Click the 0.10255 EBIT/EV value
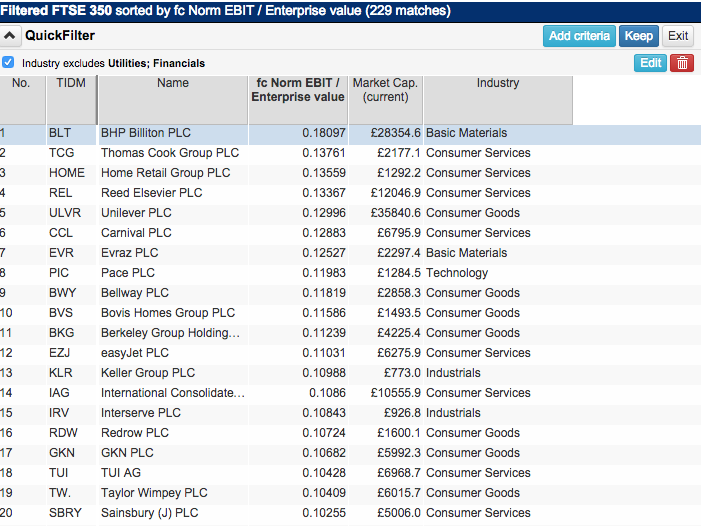 [x=324, y=513]
